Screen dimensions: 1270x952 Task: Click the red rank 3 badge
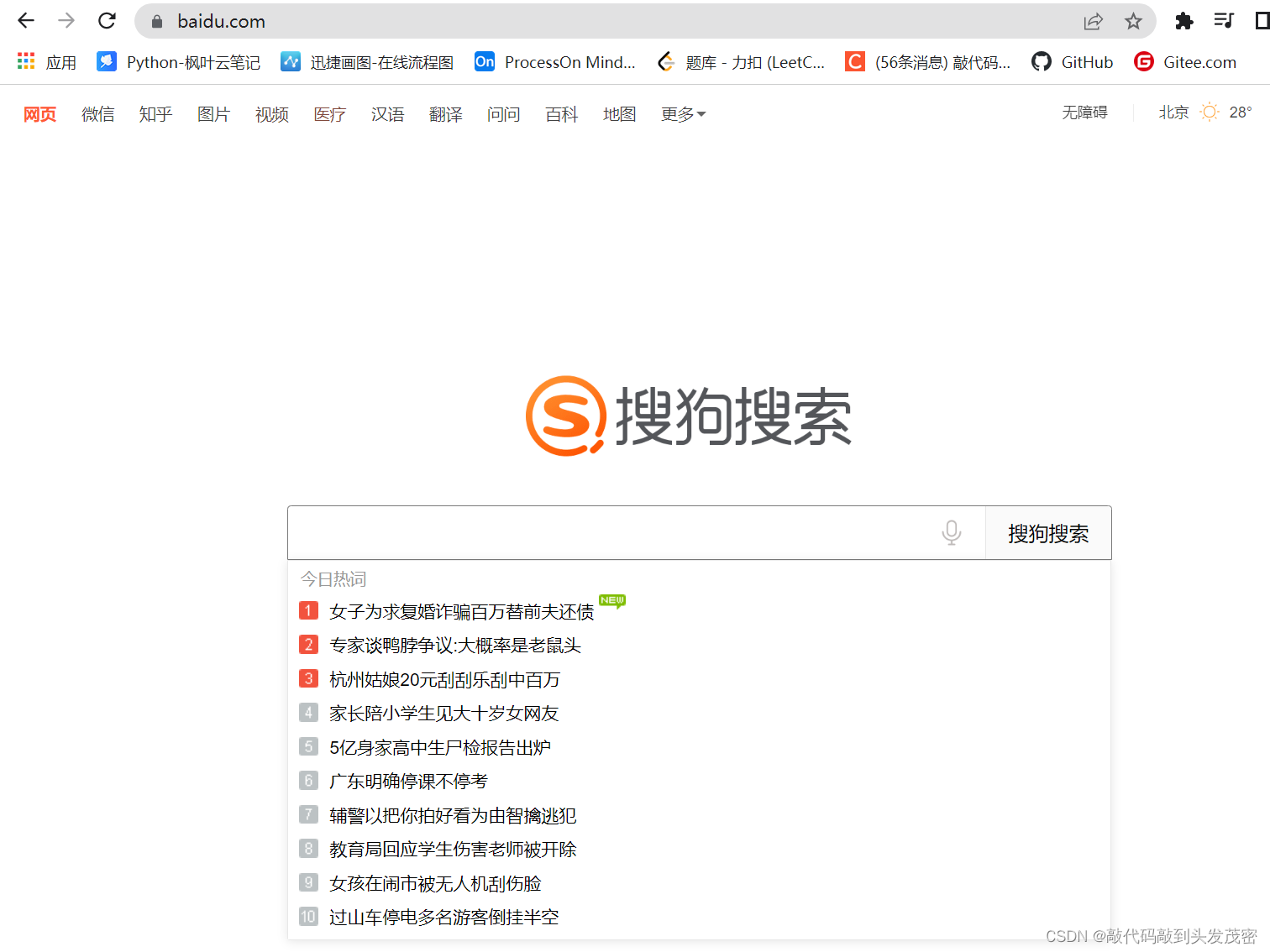(308, 678)
